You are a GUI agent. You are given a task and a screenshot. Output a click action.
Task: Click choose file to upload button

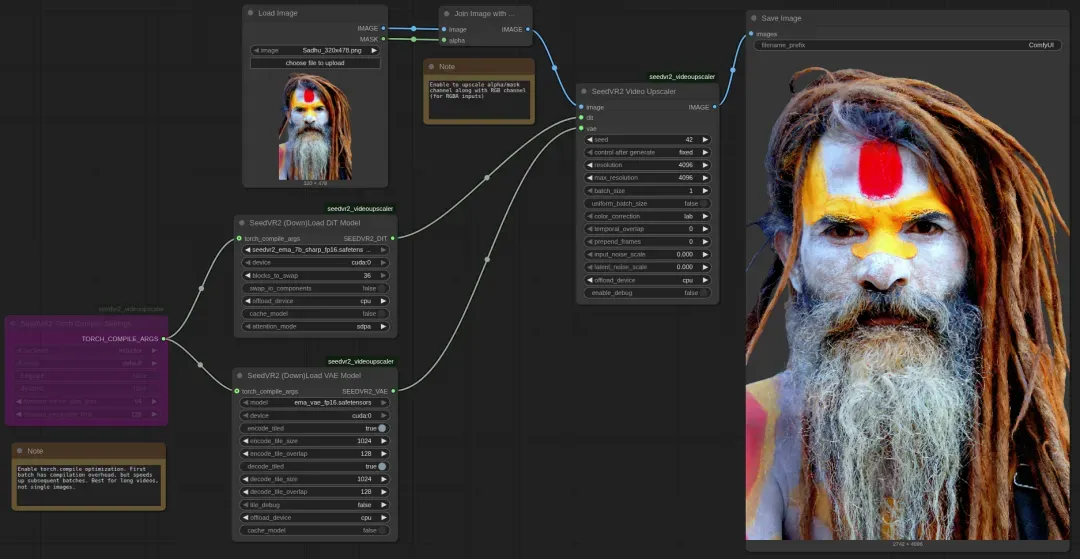(315, 63)
